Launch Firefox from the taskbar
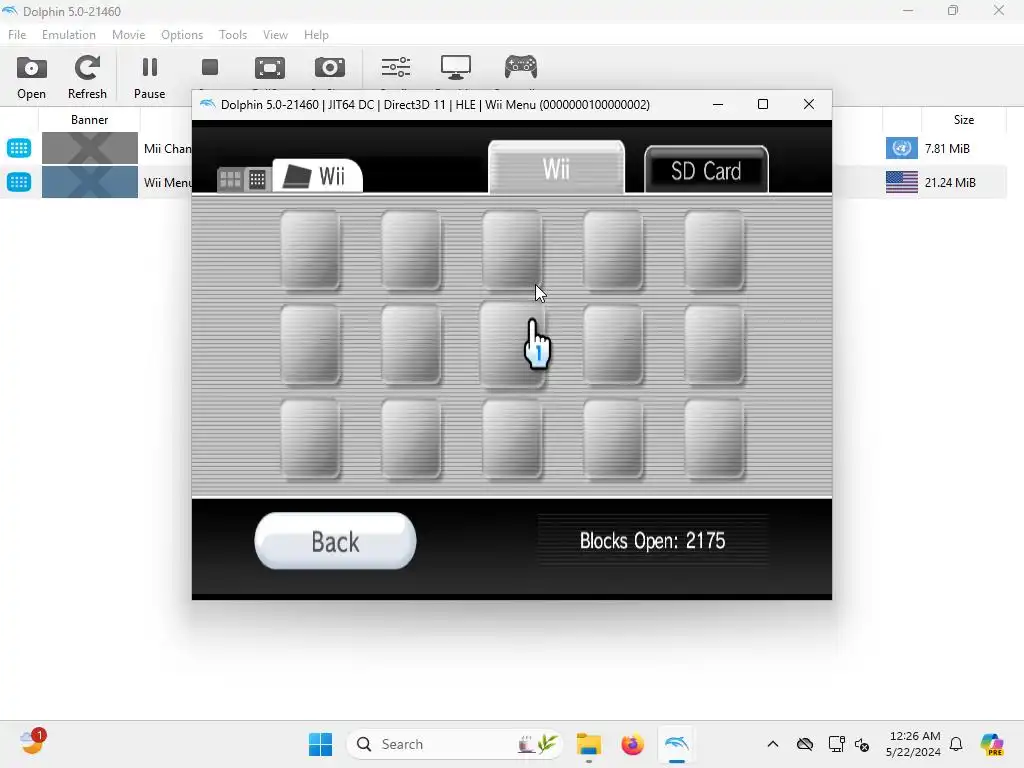 pyautogui.click(x=632, y=744)
